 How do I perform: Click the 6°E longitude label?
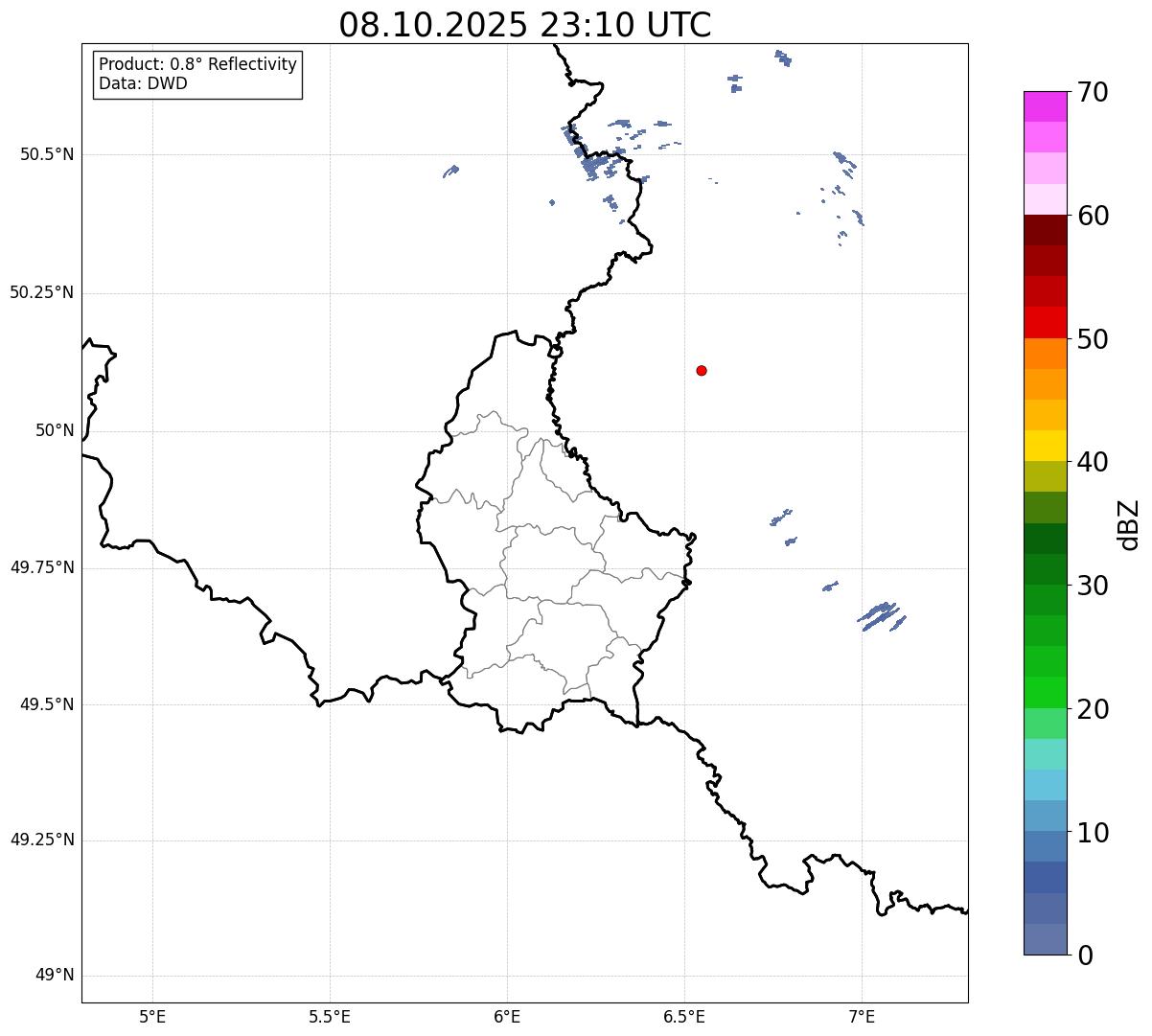507,1016
